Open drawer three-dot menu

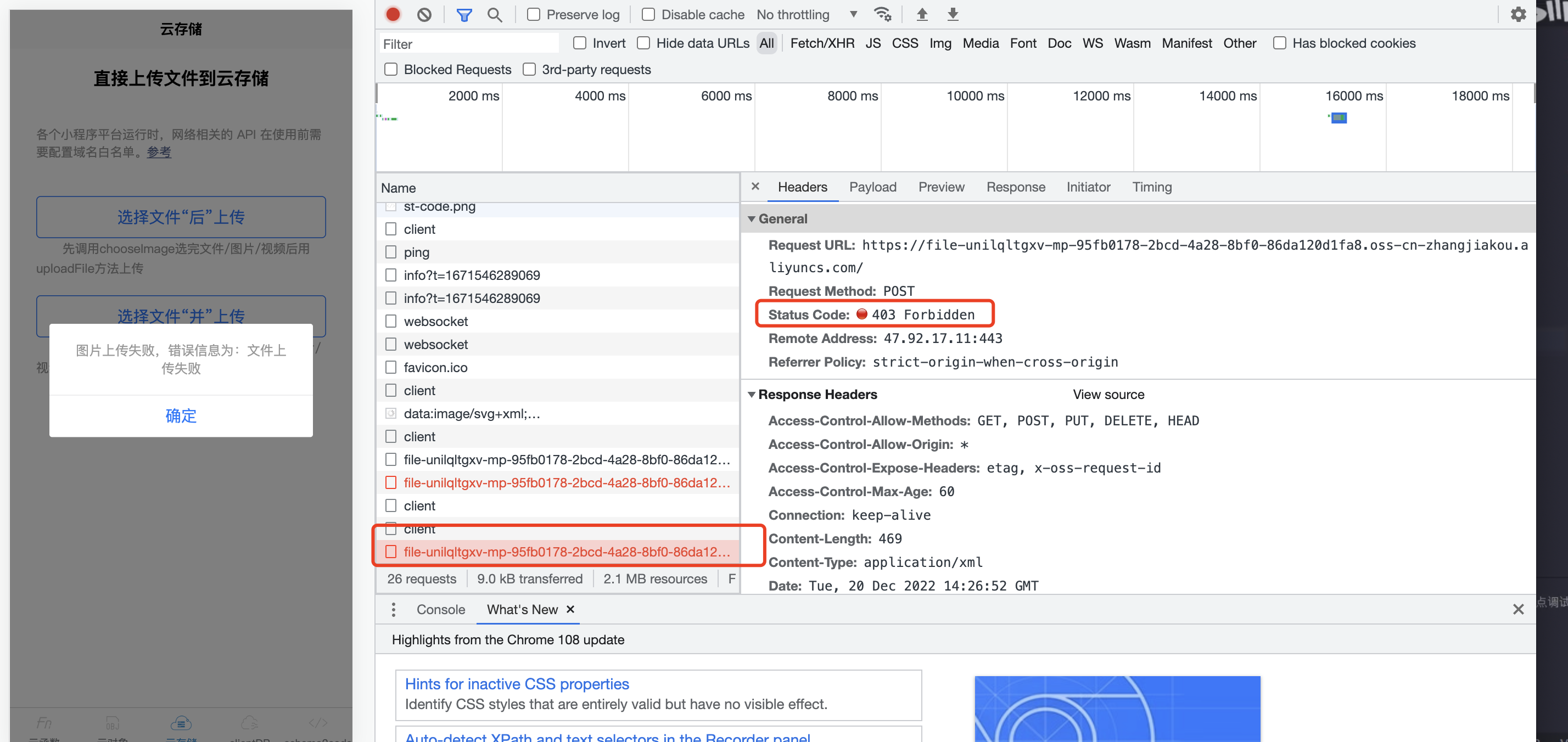(x=393, y=609)
